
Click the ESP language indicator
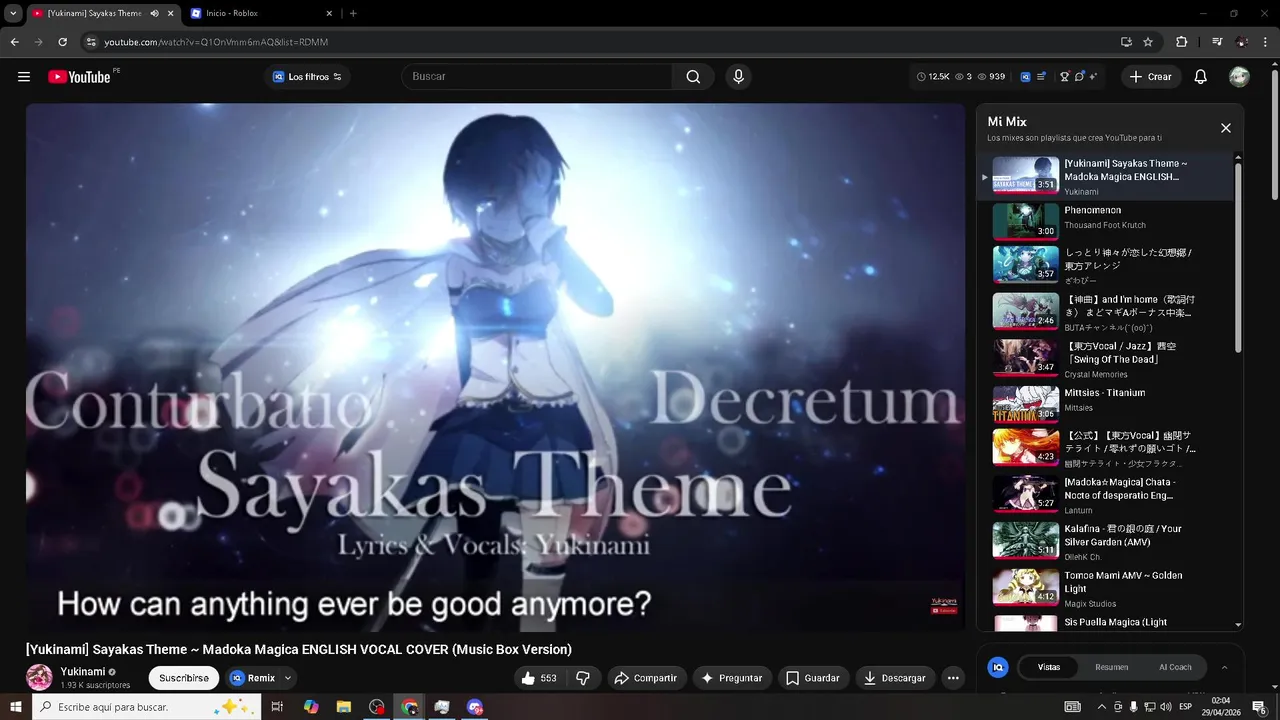(x=1186, y=707)
